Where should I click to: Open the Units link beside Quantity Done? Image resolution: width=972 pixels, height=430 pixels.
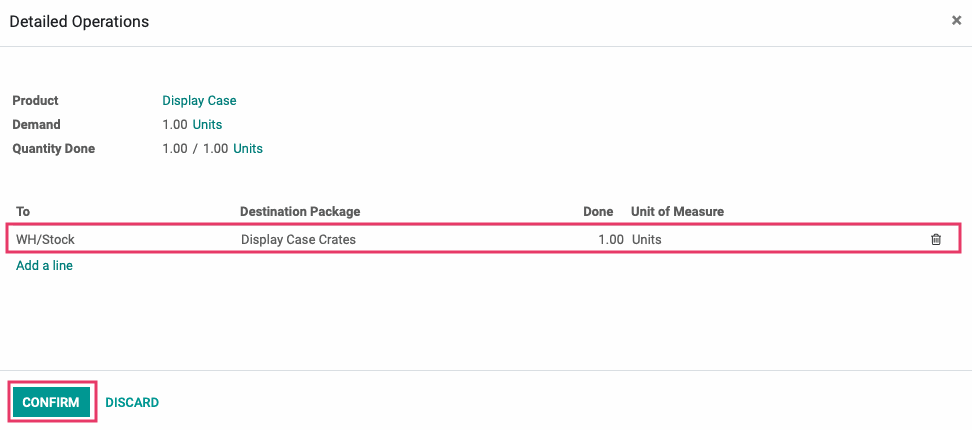[x=248, y=149]
